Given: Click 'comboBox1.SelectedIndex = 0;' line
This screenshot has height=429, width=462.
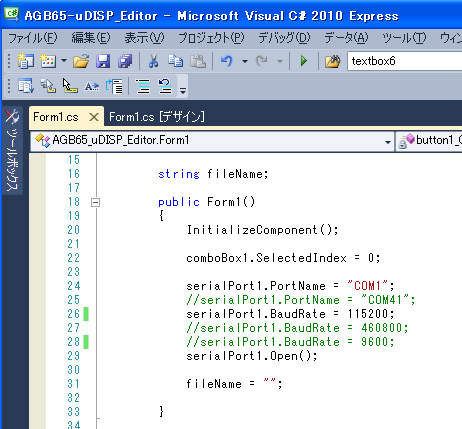Looking at the screenshot, I should pyautogui.click(x=283, y=258).
